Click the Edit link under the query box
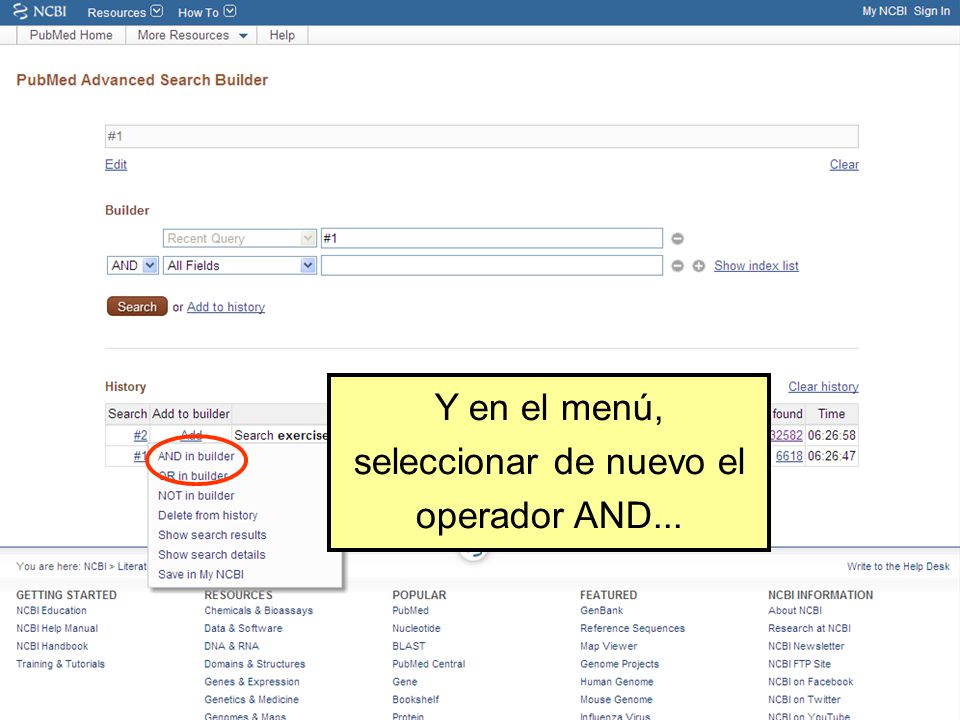 [116, 165]
